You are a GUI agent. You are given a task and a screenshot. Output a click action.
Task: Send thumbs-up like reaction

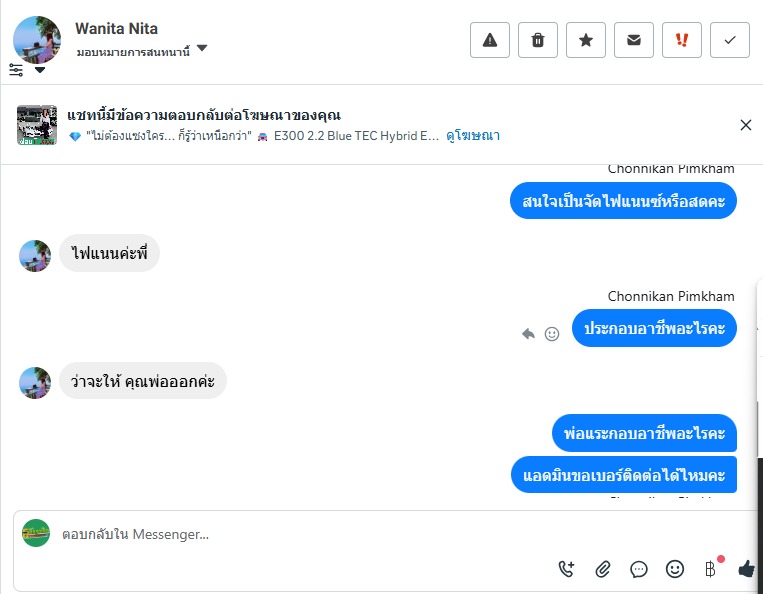746,569
